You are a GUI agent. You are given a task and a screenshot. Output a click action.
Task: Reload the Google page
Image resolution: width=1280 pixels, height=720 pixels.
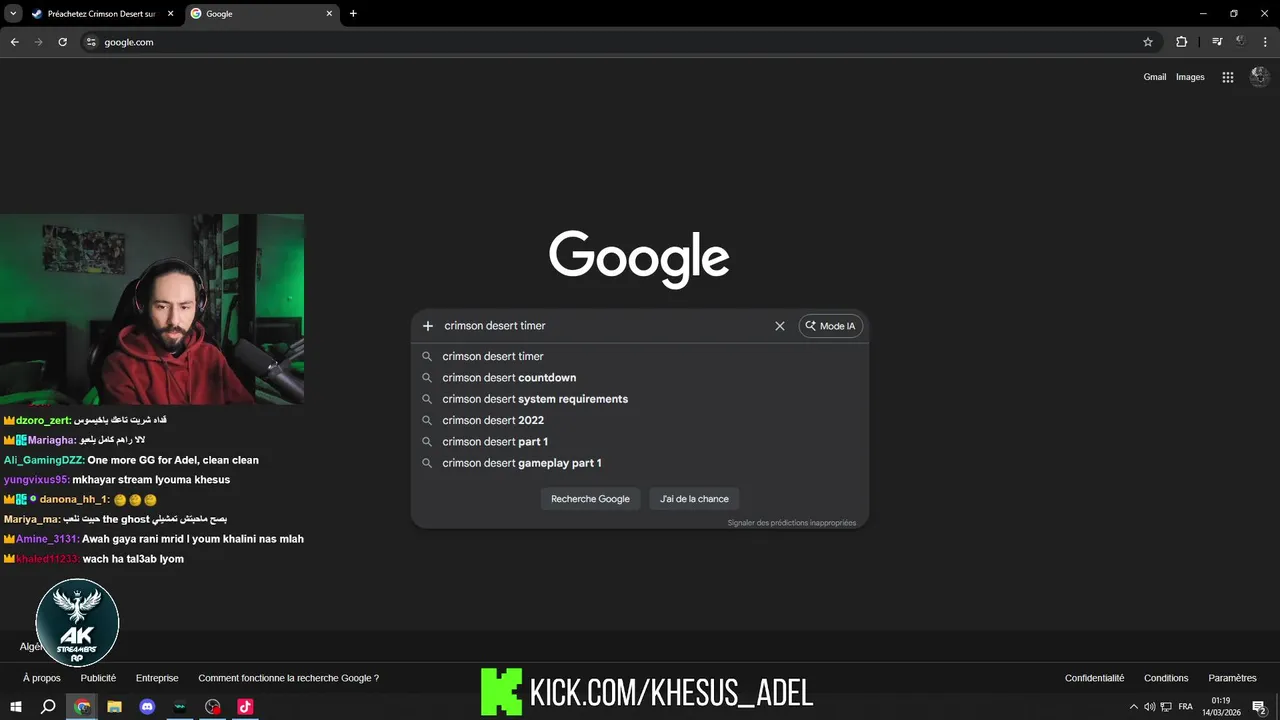coord(62,42)
